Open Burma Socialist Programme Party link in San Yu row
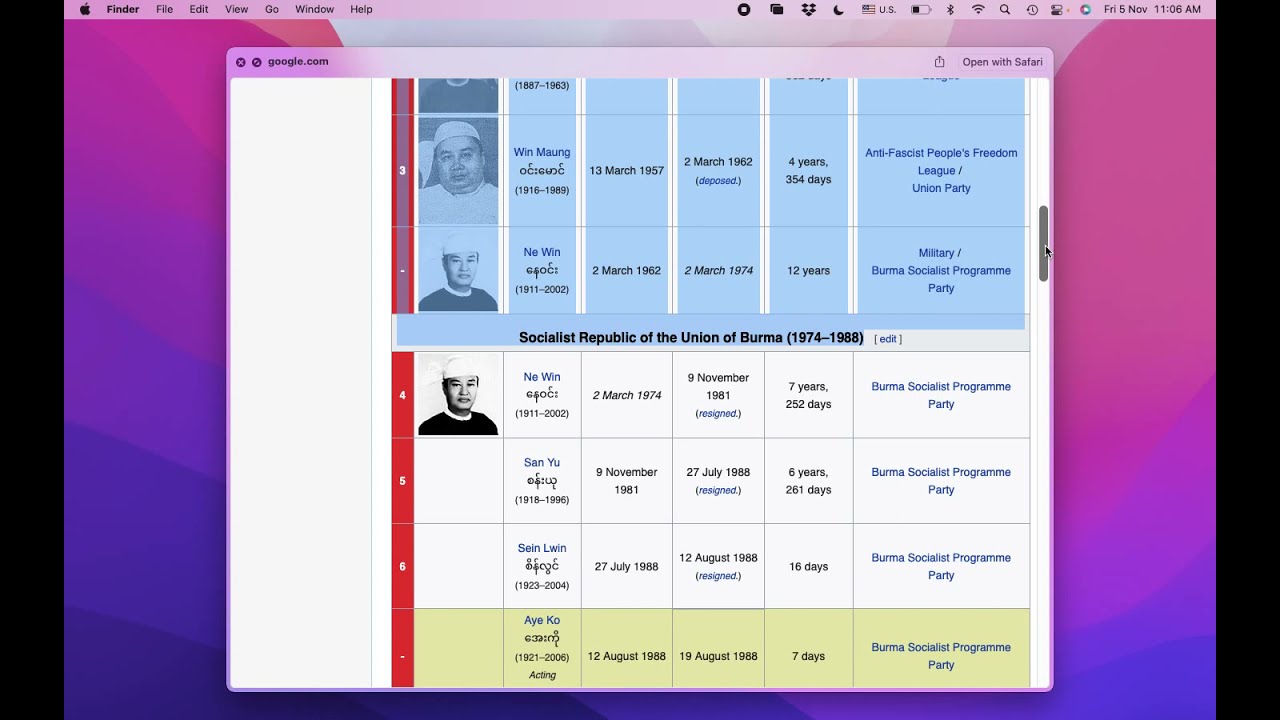The width and height of the screenshot is (1280, 720). (x=941, y=481)
